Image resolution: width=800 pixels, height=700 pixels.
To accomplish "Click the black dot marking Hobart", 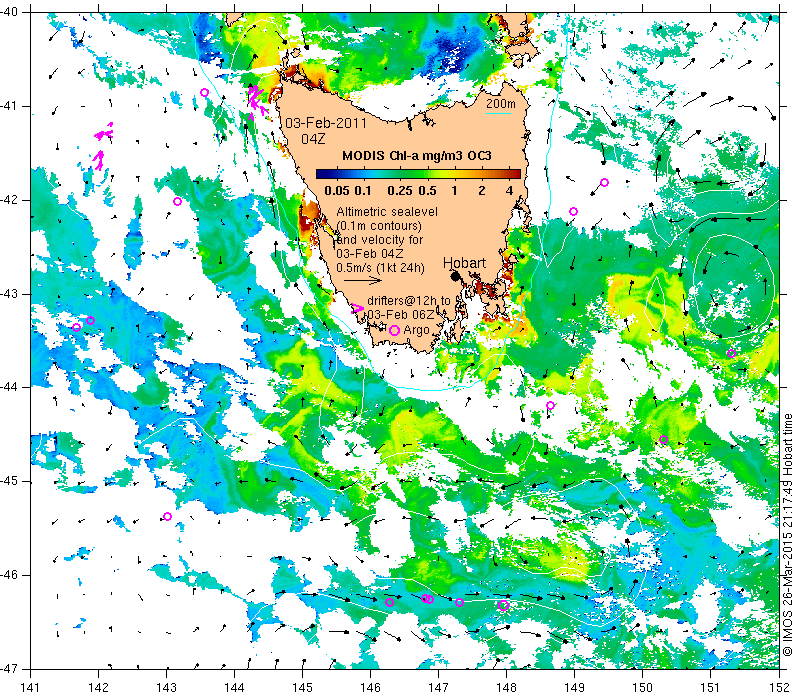I will click(455, 276).
